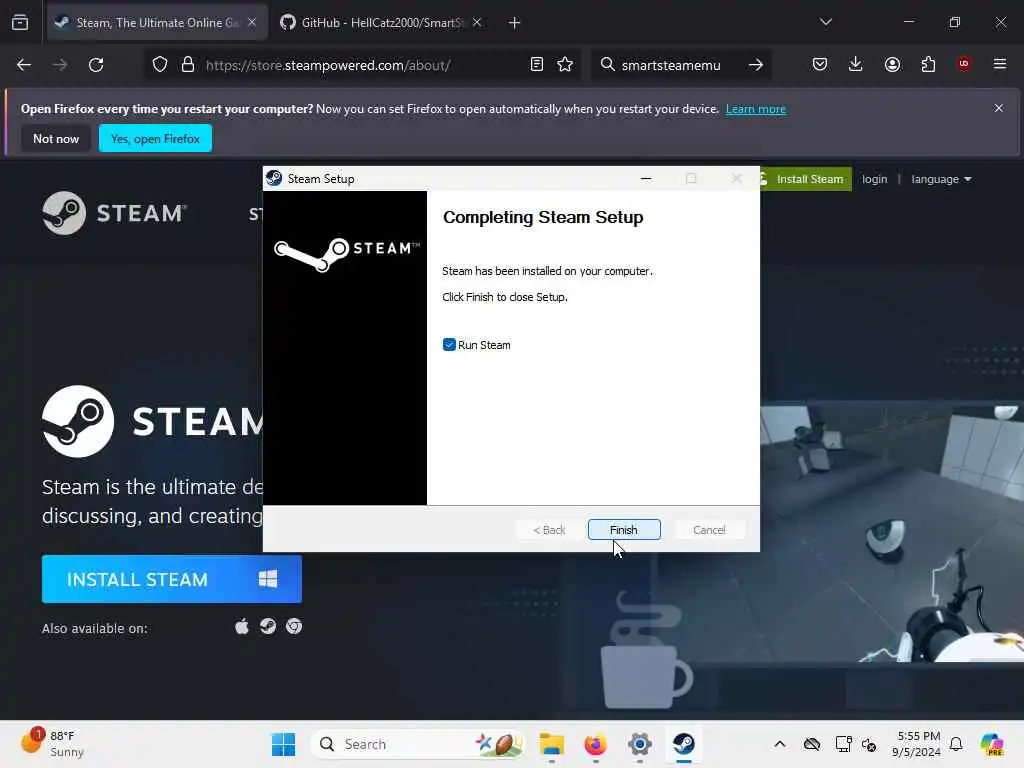
Task: Dismiss the Firefox startup notification bar
Action: click(x=999, y=108)
